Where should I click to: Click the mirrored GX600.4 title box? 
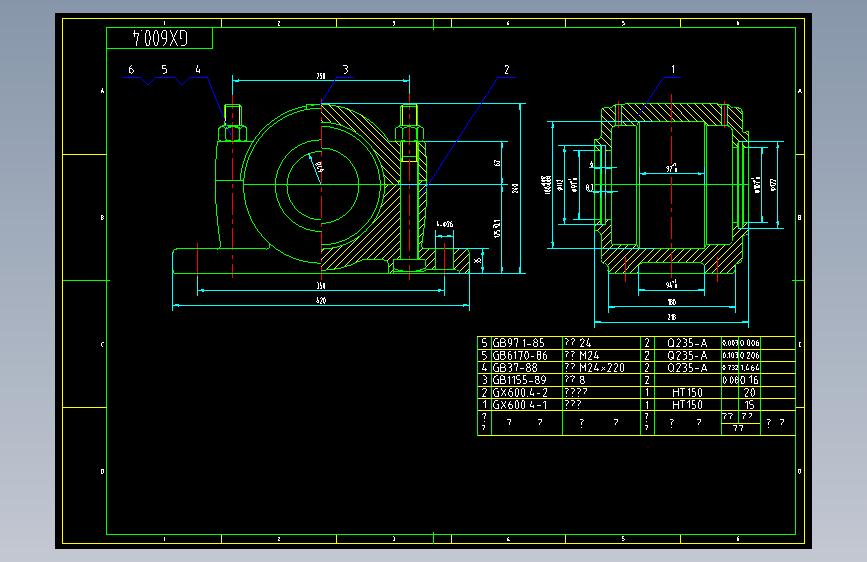(x=159, y=38)
